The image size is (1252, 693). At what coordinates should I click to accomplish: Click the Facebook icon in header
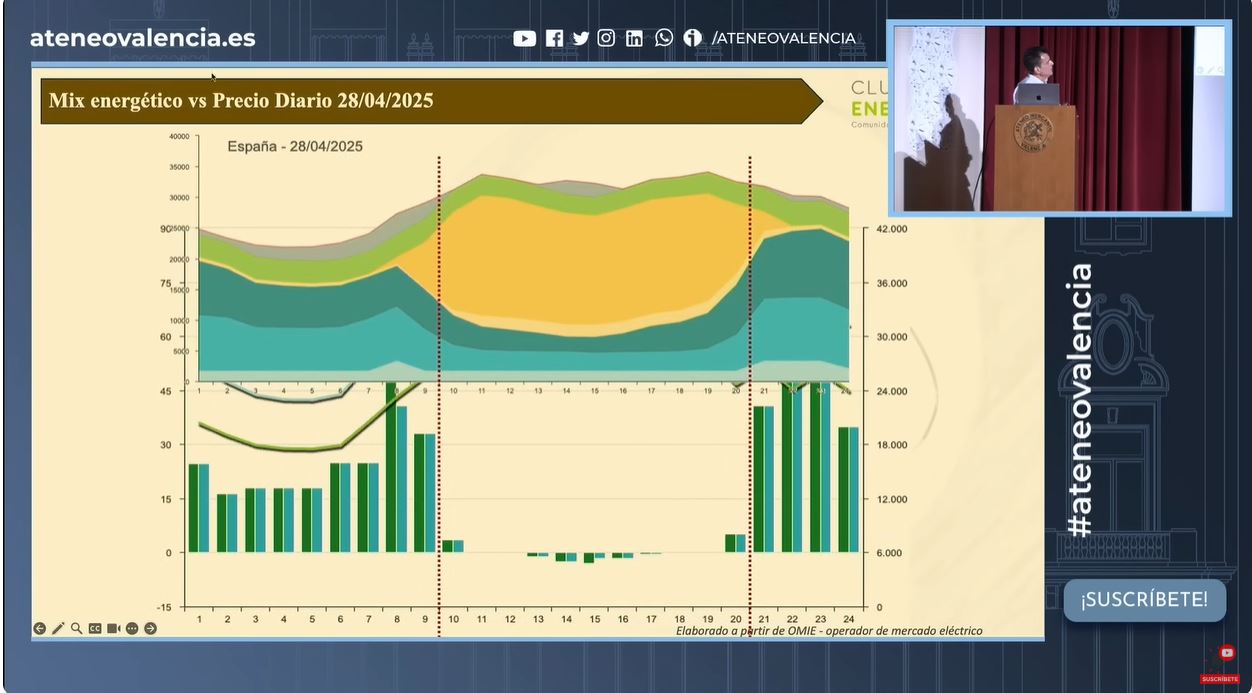[554, 38]
